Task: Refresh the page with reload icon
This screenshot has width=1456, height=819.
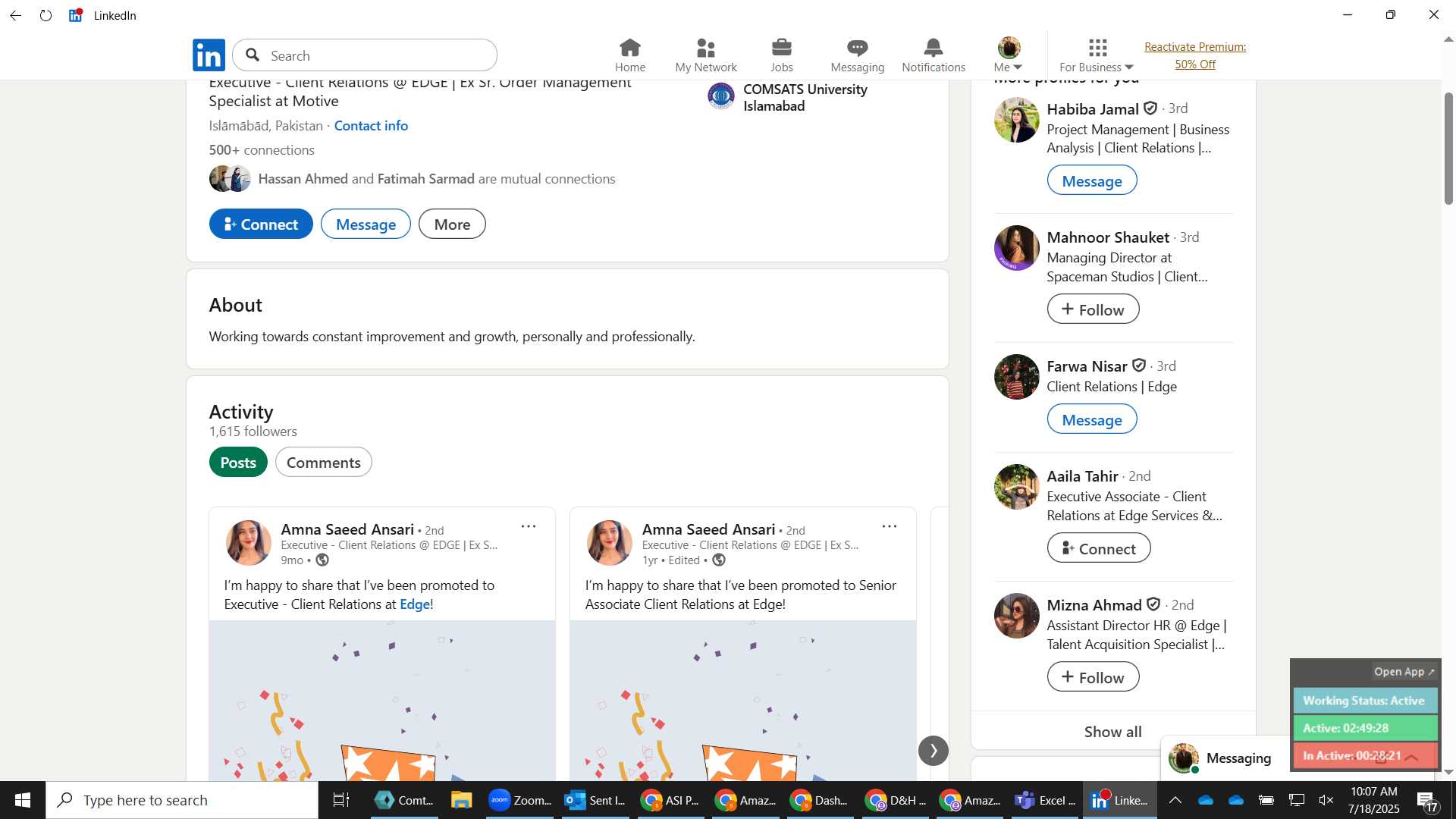Action: [46, 15]
